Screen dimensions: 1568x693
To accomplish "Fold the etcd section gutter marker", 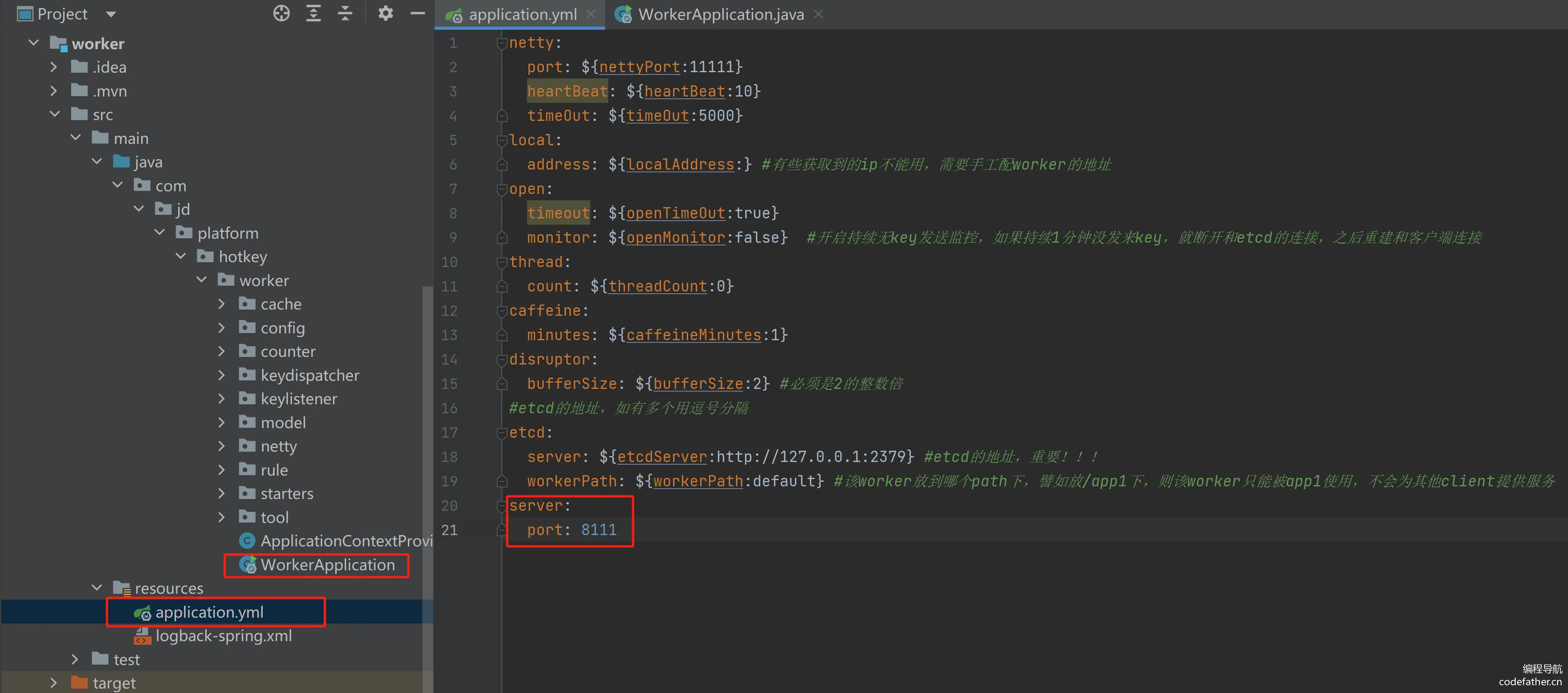I will (x=502, y=433).
